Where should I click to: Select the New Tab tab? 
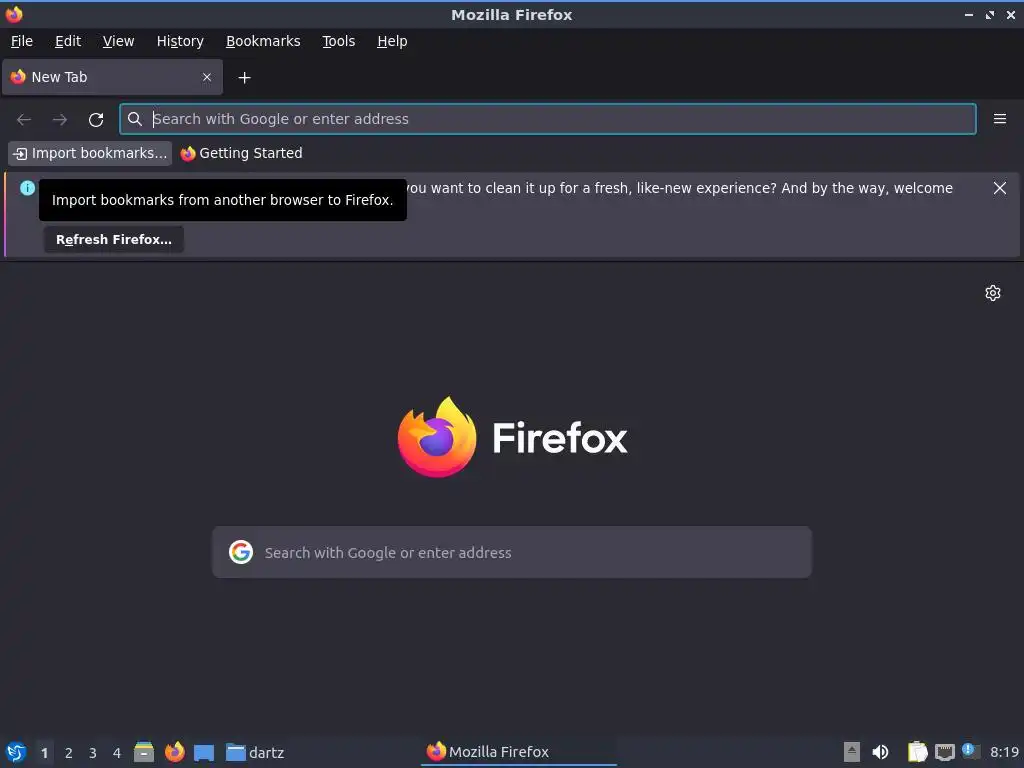tap(112, 77)
